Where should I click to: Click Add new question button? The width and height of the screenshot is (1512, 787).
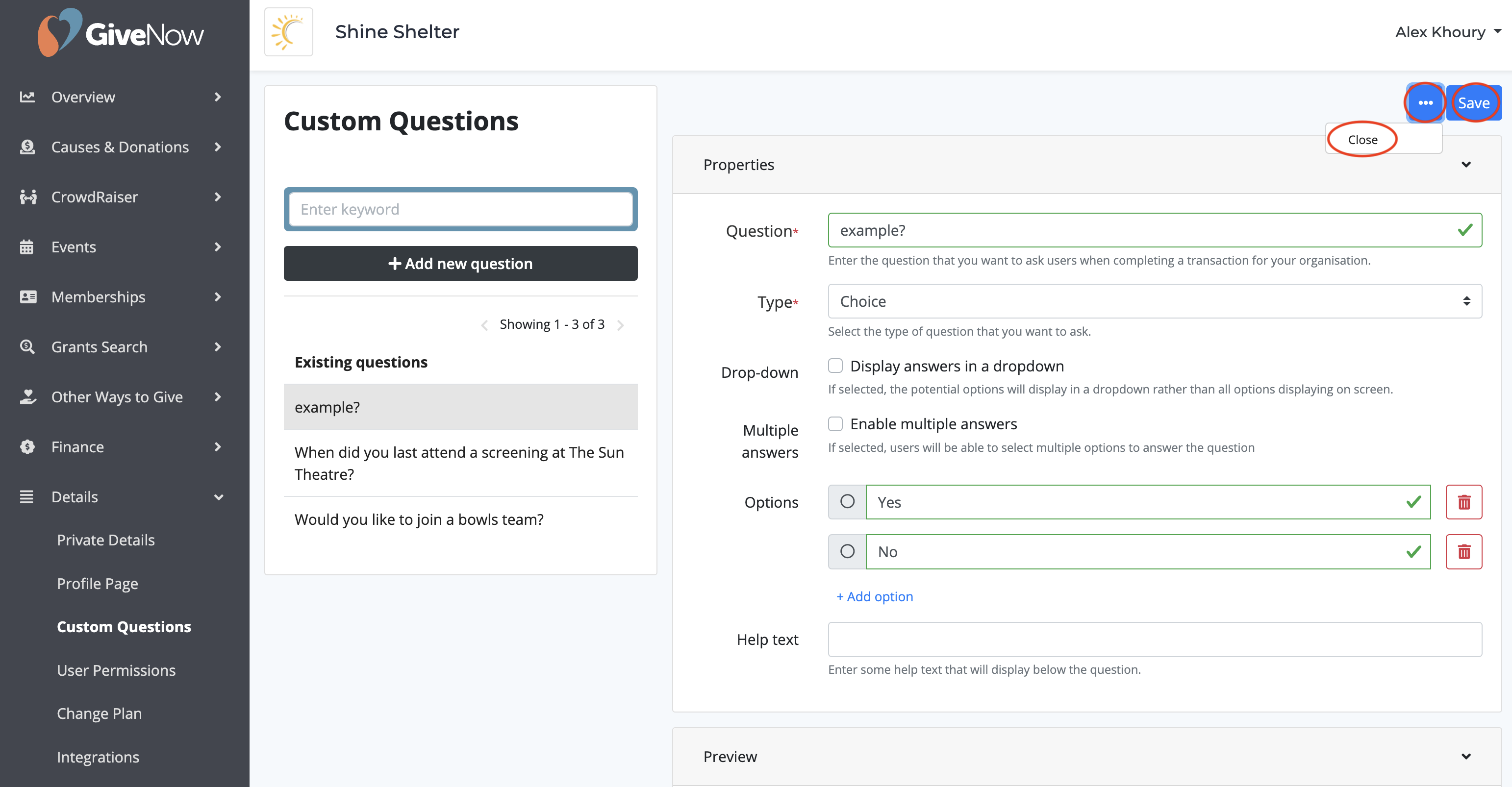pos(460,264)
